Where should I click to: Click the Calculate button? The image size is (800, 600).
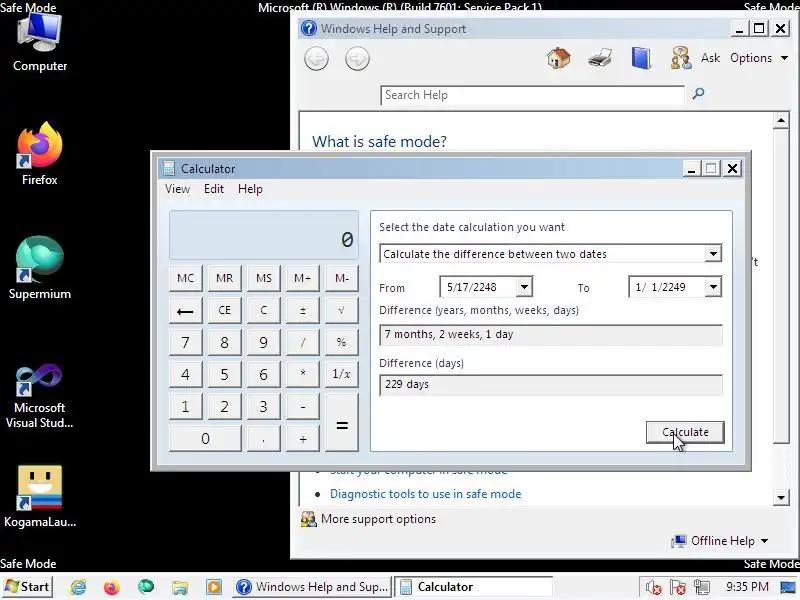coord(685,432)
